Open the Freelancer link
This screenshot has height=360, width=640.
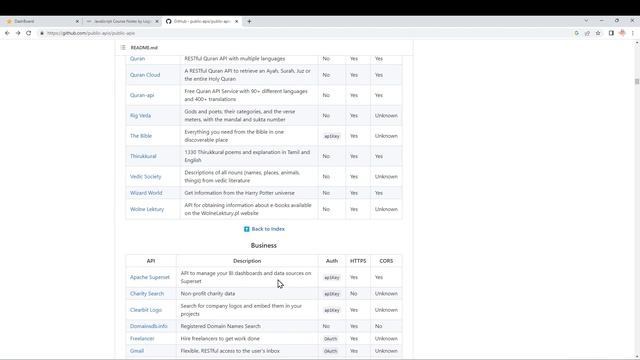coord(142,338)
